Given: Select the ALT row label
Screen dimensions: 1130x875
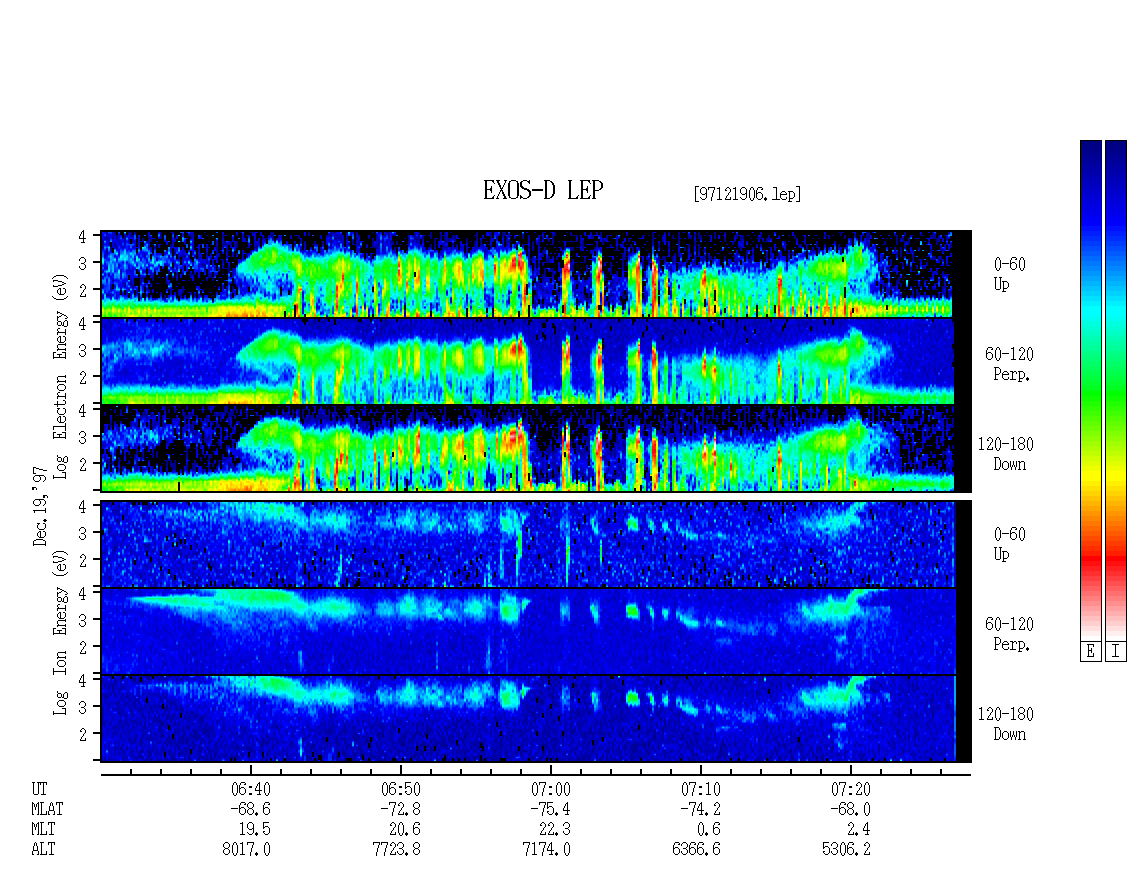Looking at the screenshot, I should (43, 850).
